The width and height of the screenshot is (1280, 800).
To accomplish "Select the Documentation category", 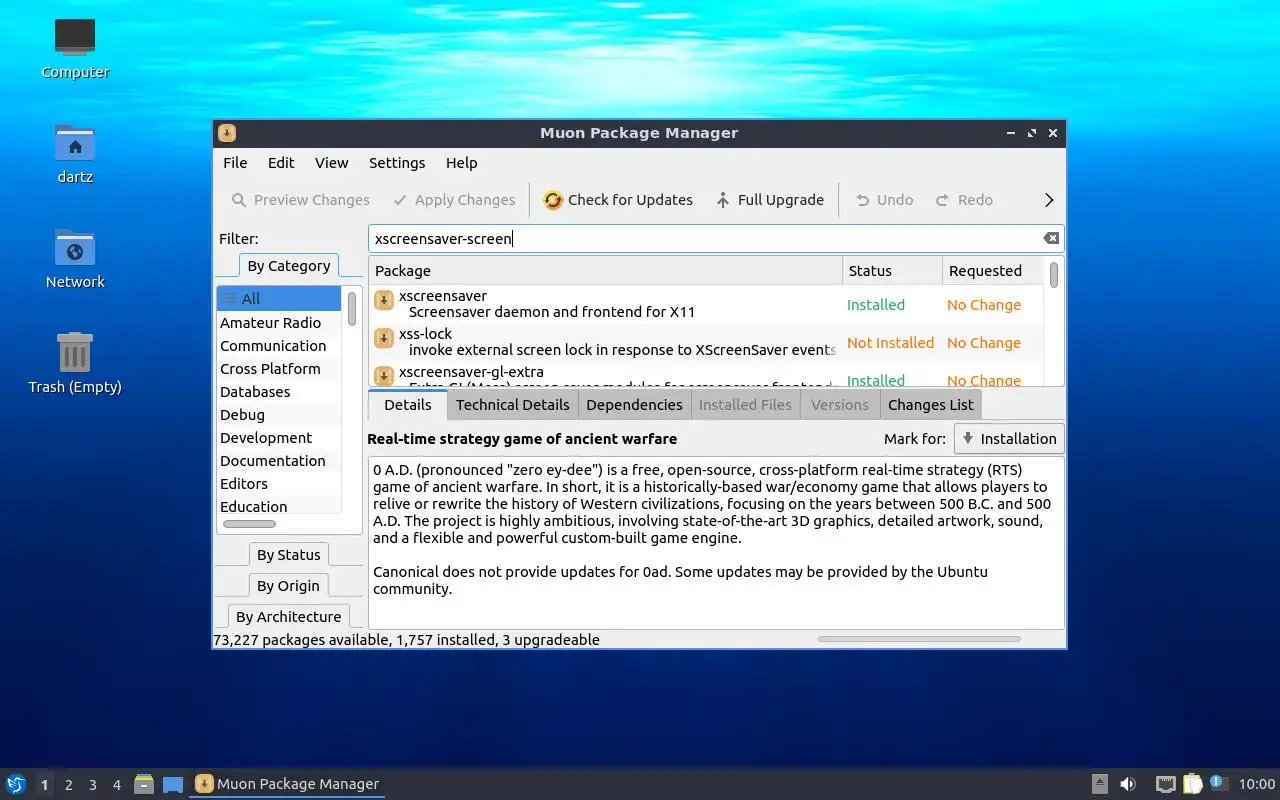I will pyautogui.click(x=279, y=460).
